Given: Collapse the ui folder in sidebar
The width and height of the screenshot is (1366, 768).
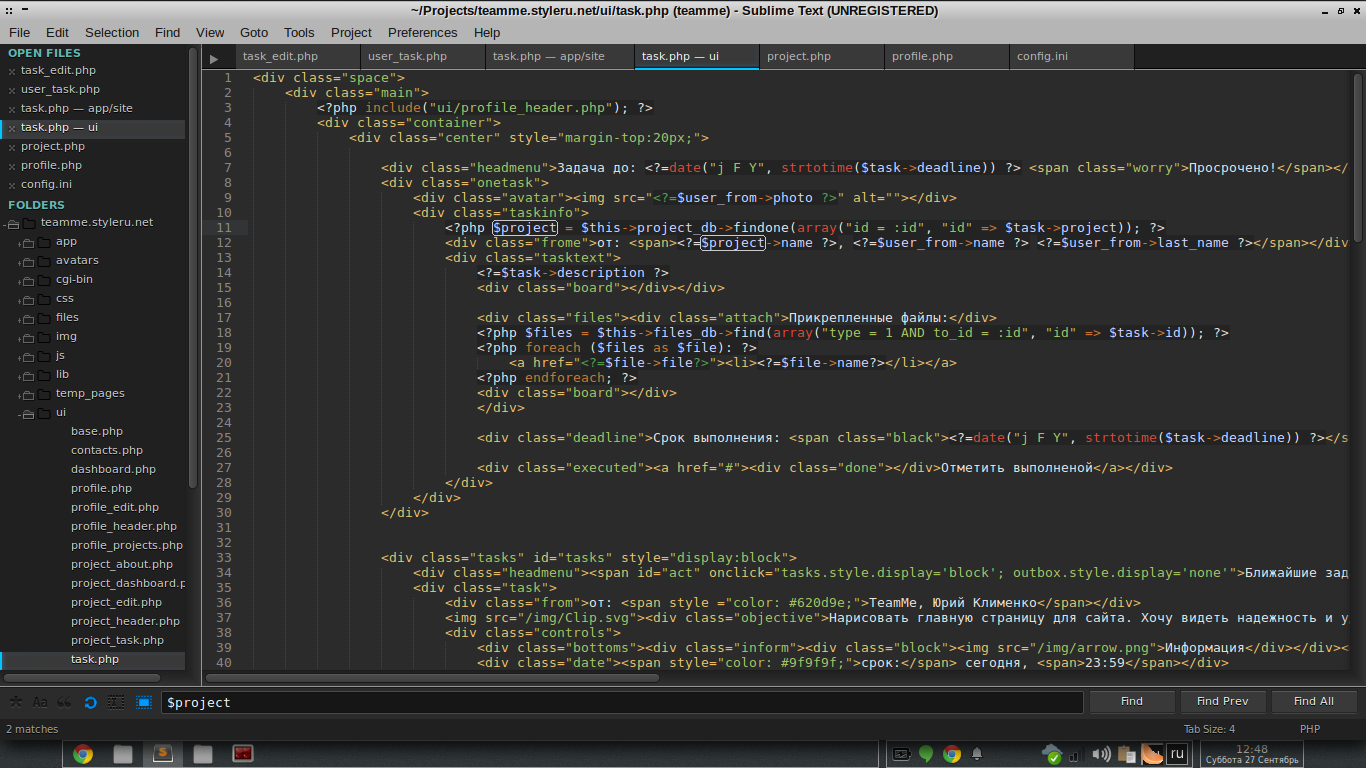Looking at the screenshot, I should (x=24, y=413).
